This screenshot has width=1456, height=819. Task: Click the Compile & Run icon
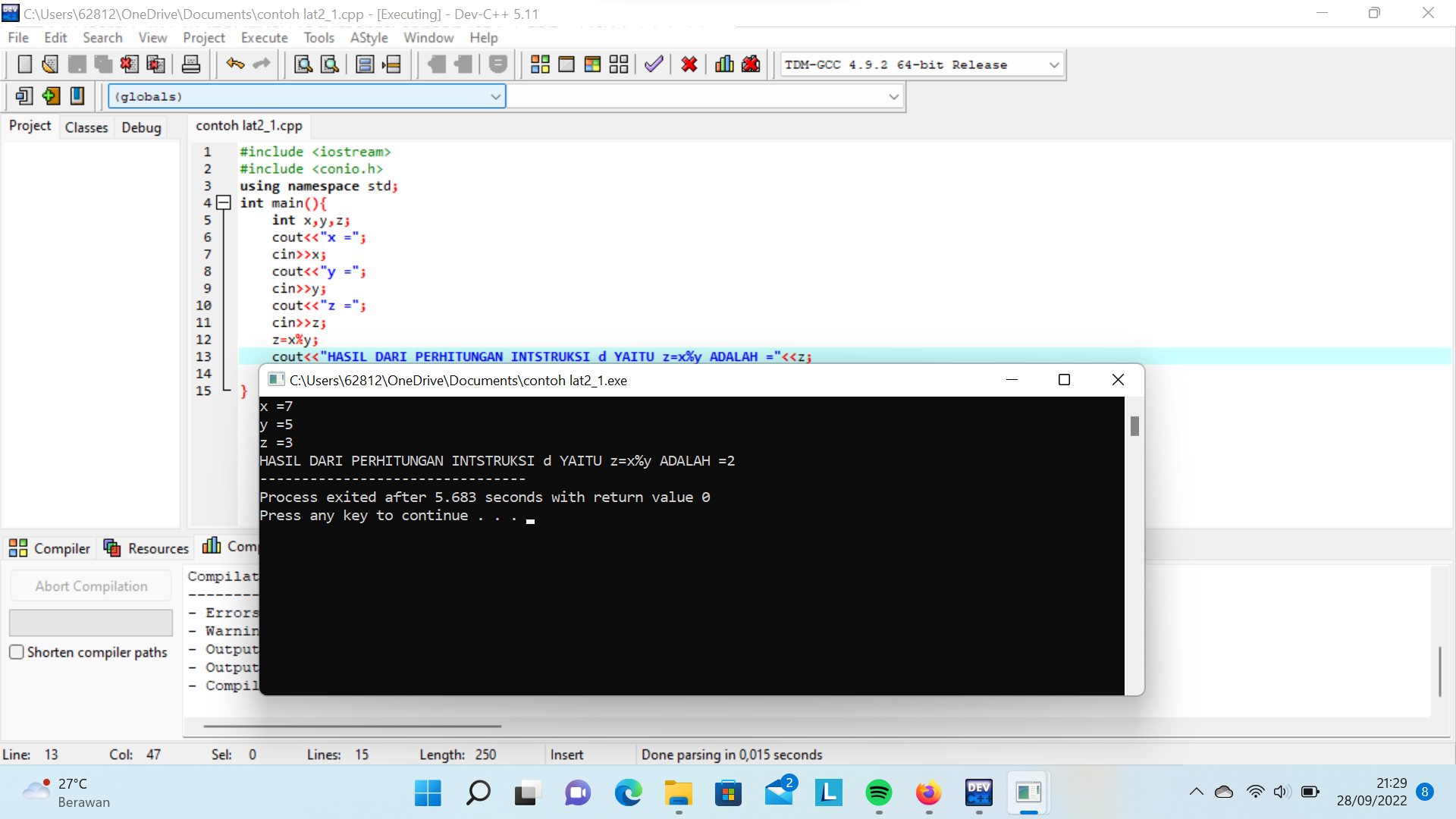[592, 64]
